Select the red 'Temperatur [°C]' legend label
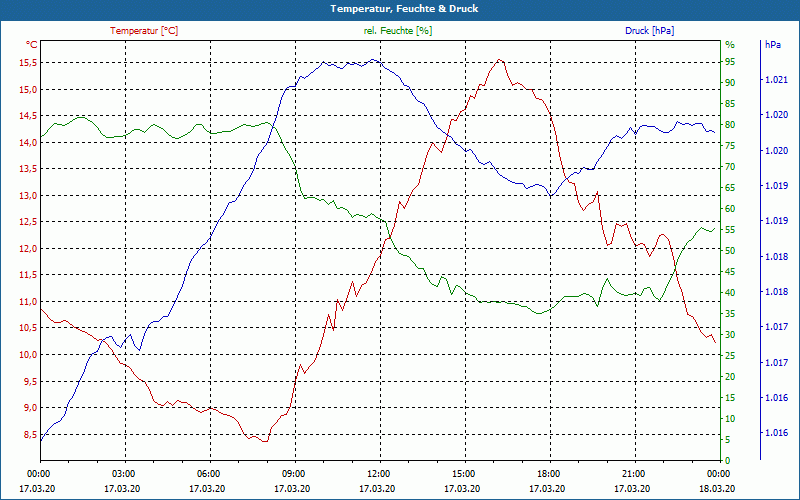 pos(144,31)
